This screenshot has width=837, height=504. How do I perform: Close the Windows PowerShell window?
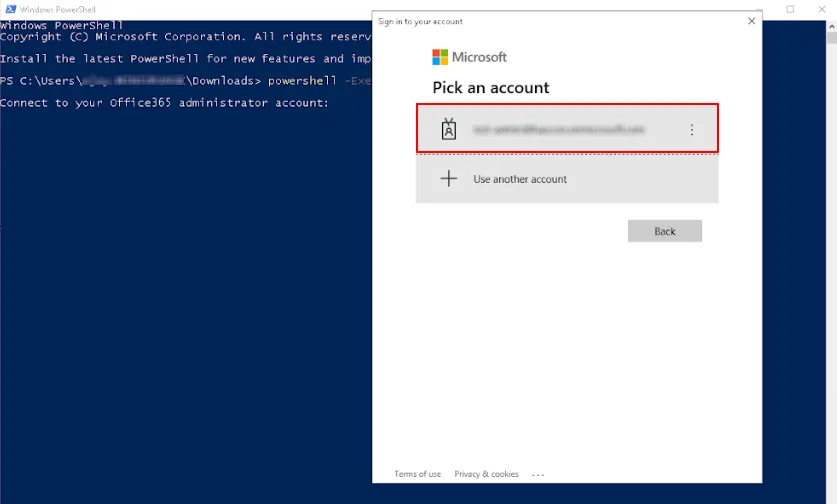(822, 9)
